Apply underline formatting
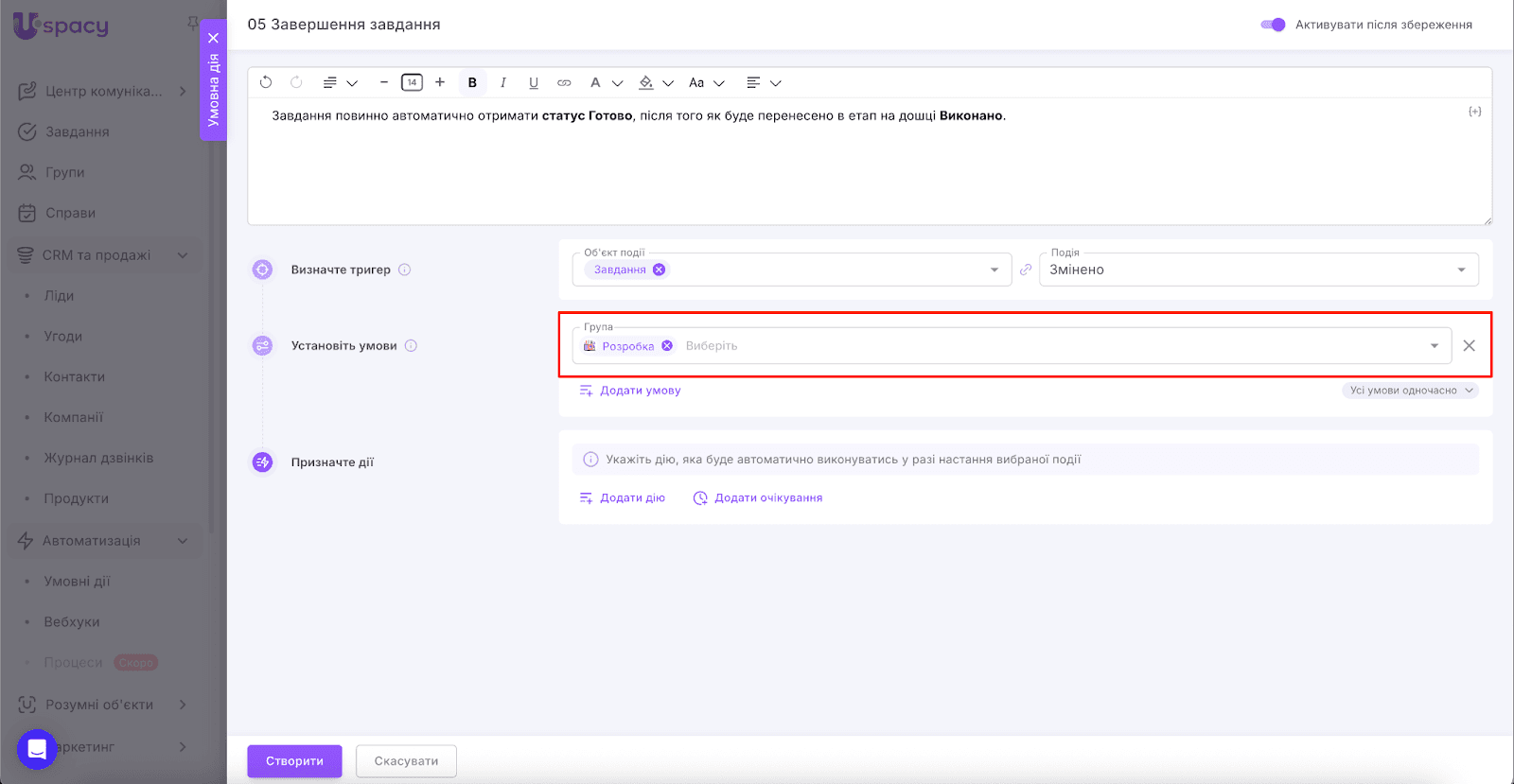Viewport: 1514px width, 784px height. point(534,82)
